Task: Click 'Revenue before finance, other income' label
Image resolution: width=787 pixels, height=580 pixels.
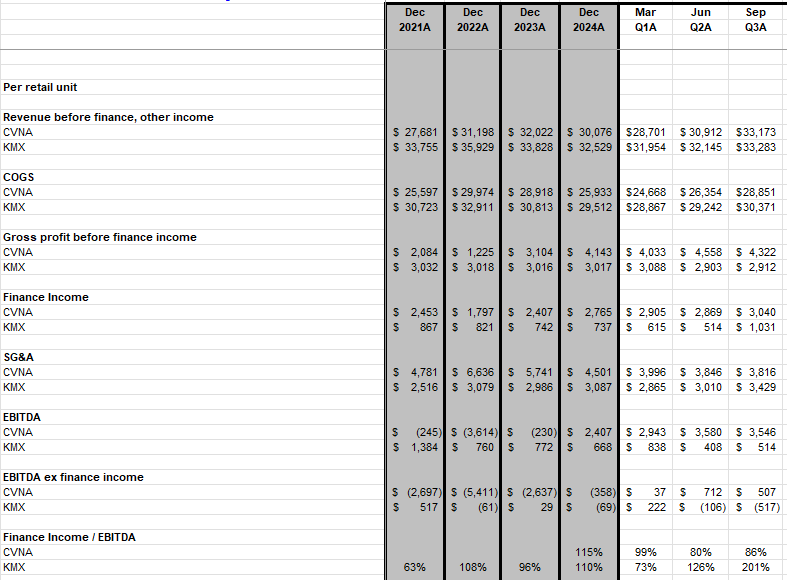Action: click(108, 117)
